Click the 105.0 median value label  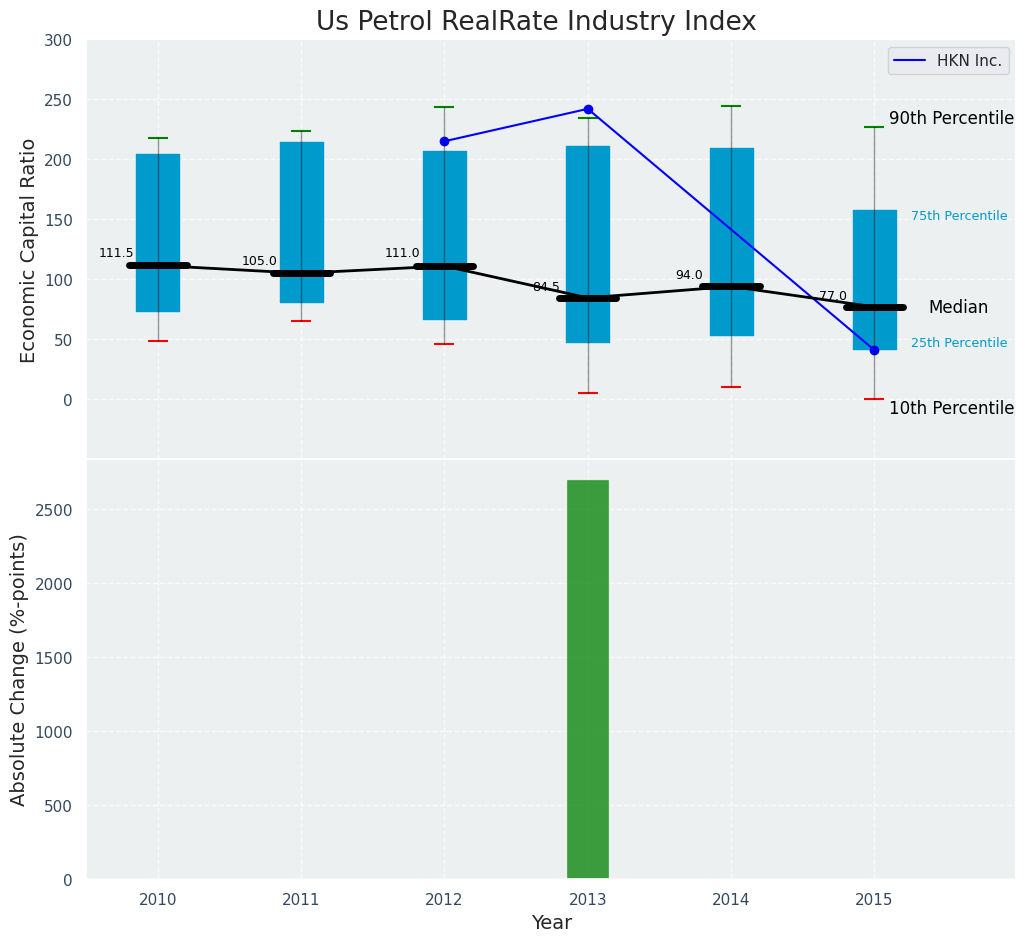tap(259, 261)
